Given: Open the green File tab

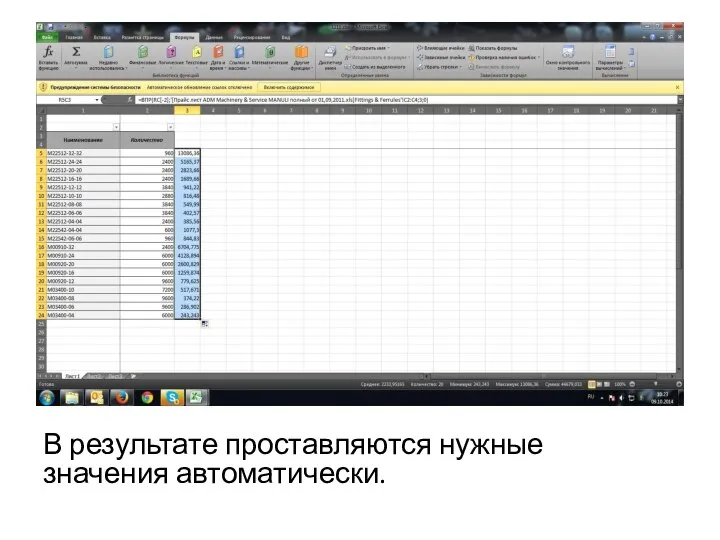Looking at the screenshot, I should [47, 37].
